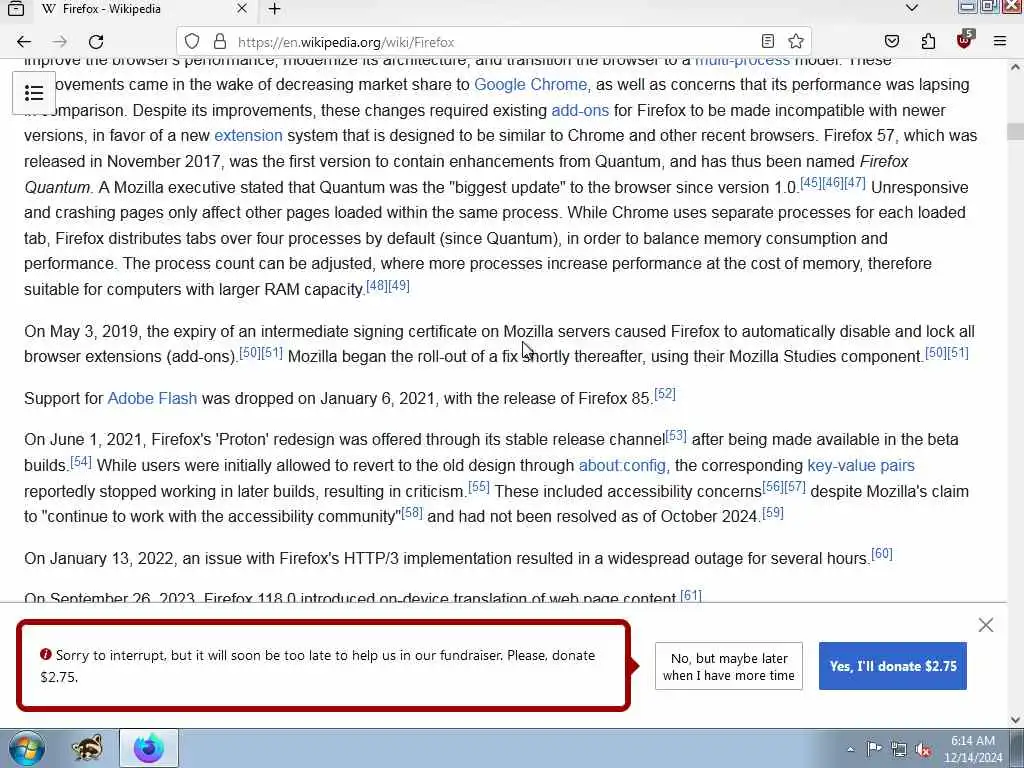The image size is (1024, 768).
Task: Close the Firefox - Wikipedia tab
Action: [x=242, y=8]
